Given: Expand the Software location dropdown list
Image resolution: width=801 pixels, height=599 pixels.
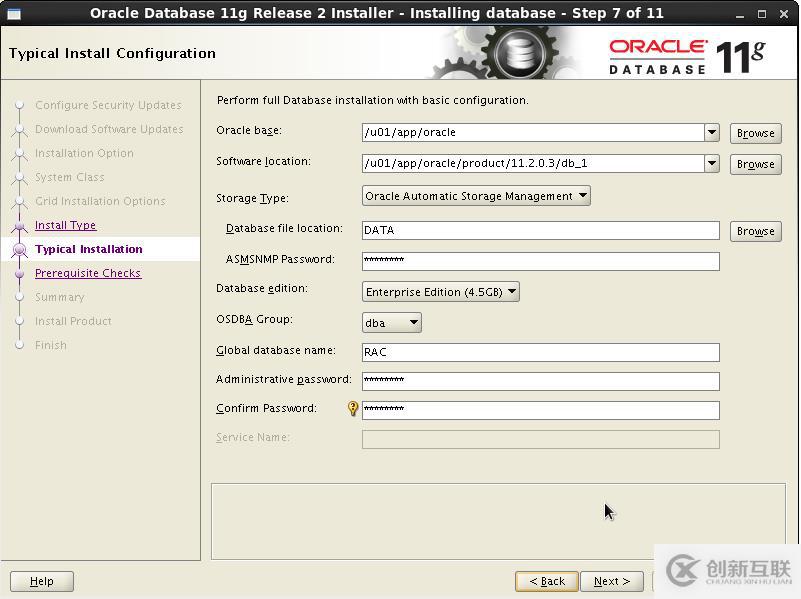Looking at the screenshot, I should point(711,163).
